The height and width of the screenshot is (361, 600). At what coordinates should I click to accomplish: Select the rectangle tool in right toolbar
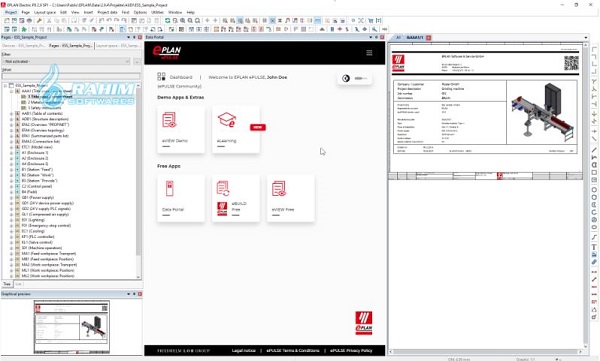594,172
